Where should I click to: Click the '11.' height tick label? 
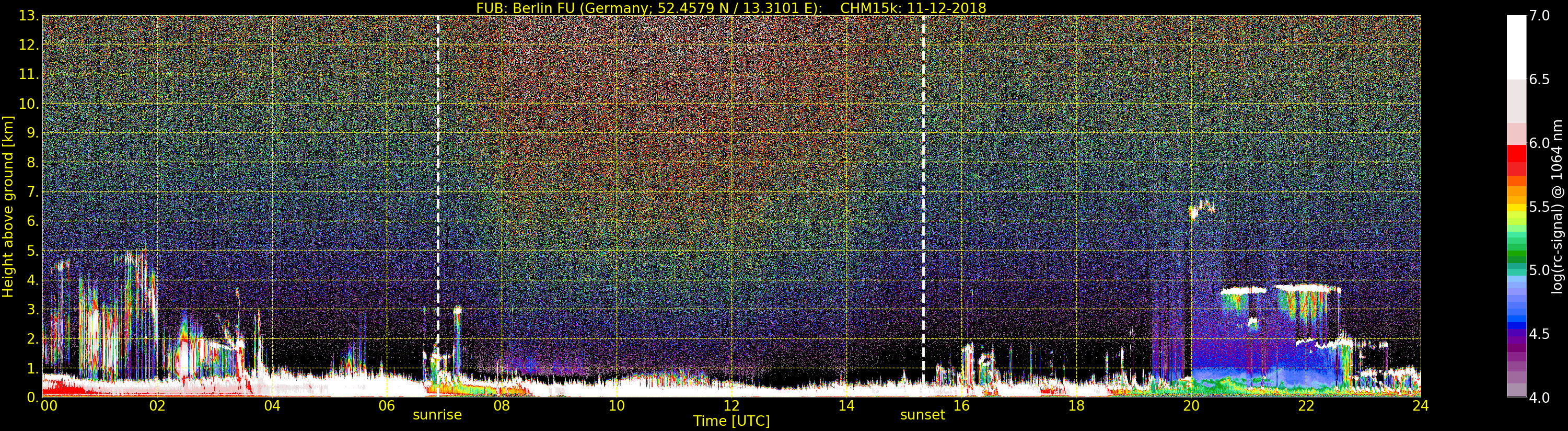coord(29,74)
